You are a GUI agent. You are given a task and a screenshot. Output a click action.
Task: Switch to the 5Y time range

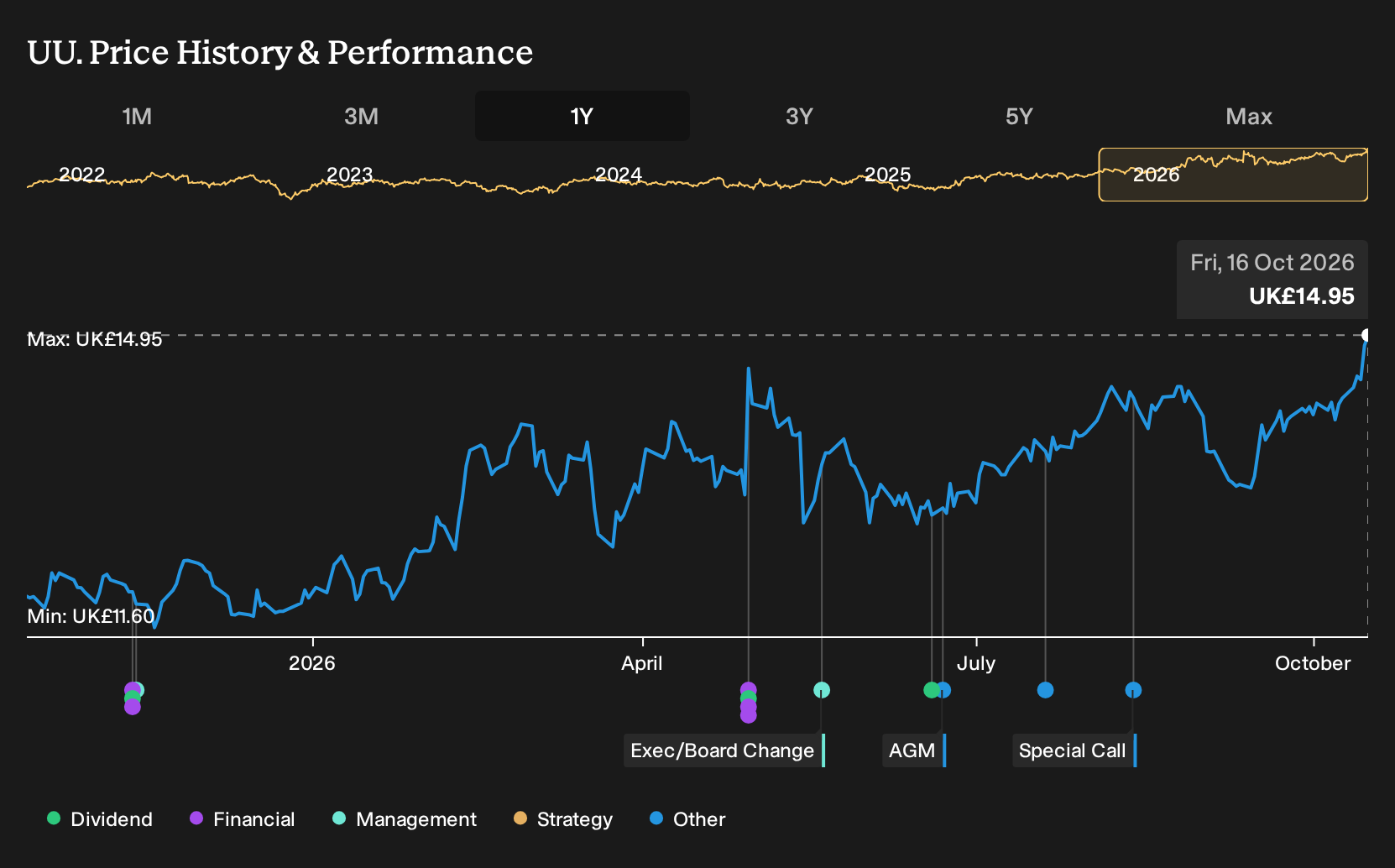[x=1019, y=116]
